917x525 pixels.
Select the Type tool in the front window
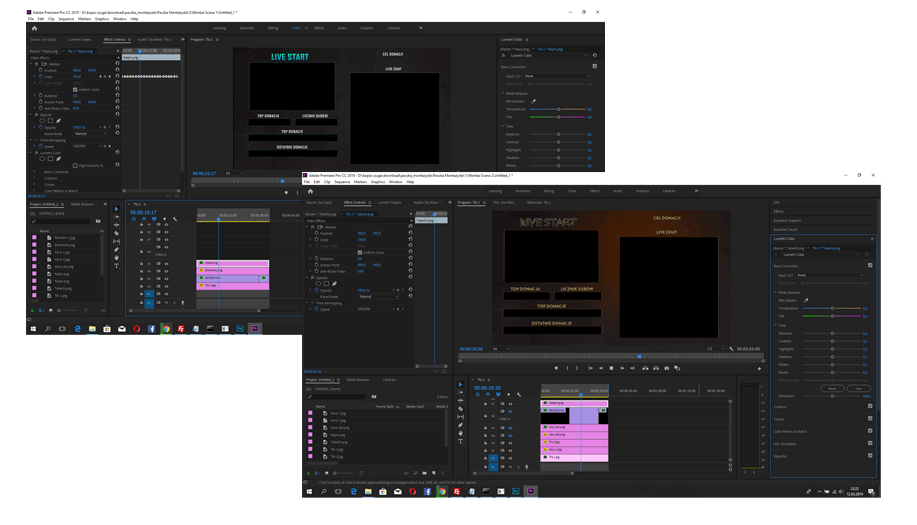(x=461, y=443)
